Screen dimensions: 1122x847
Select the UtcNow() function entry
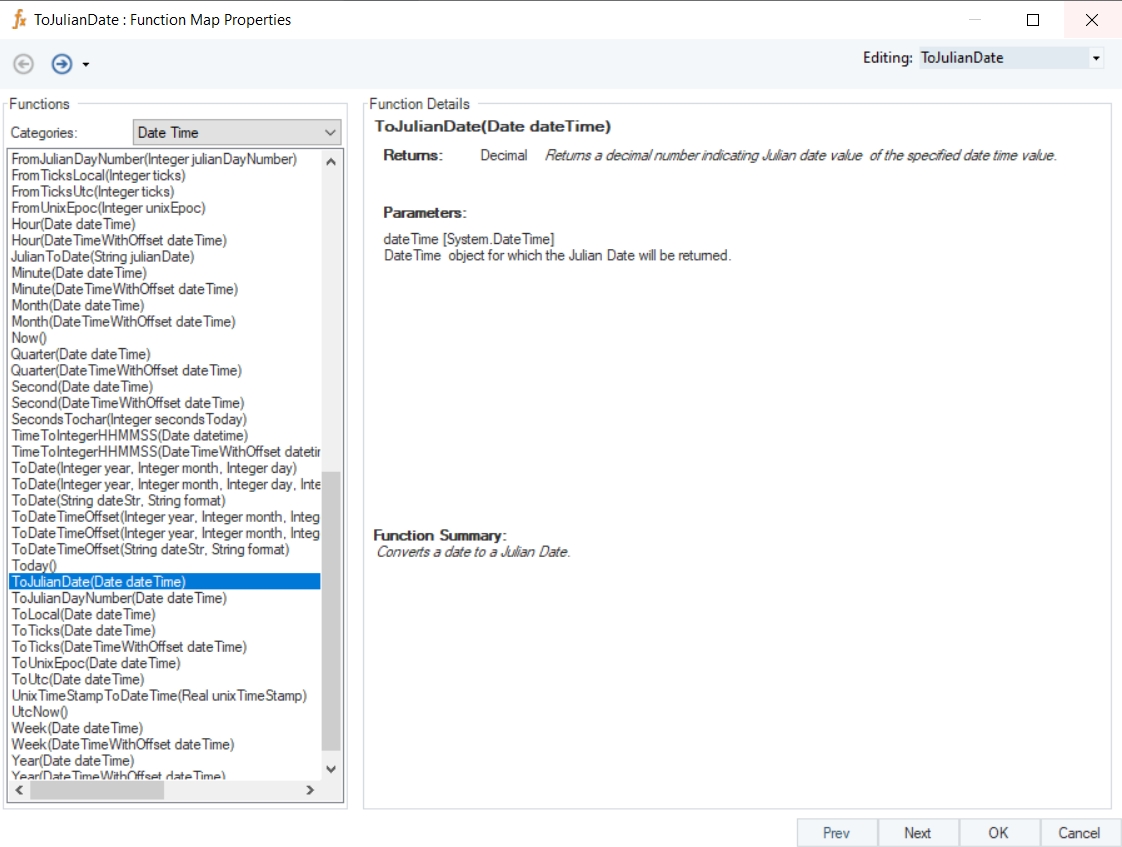[x=40, y=712]
